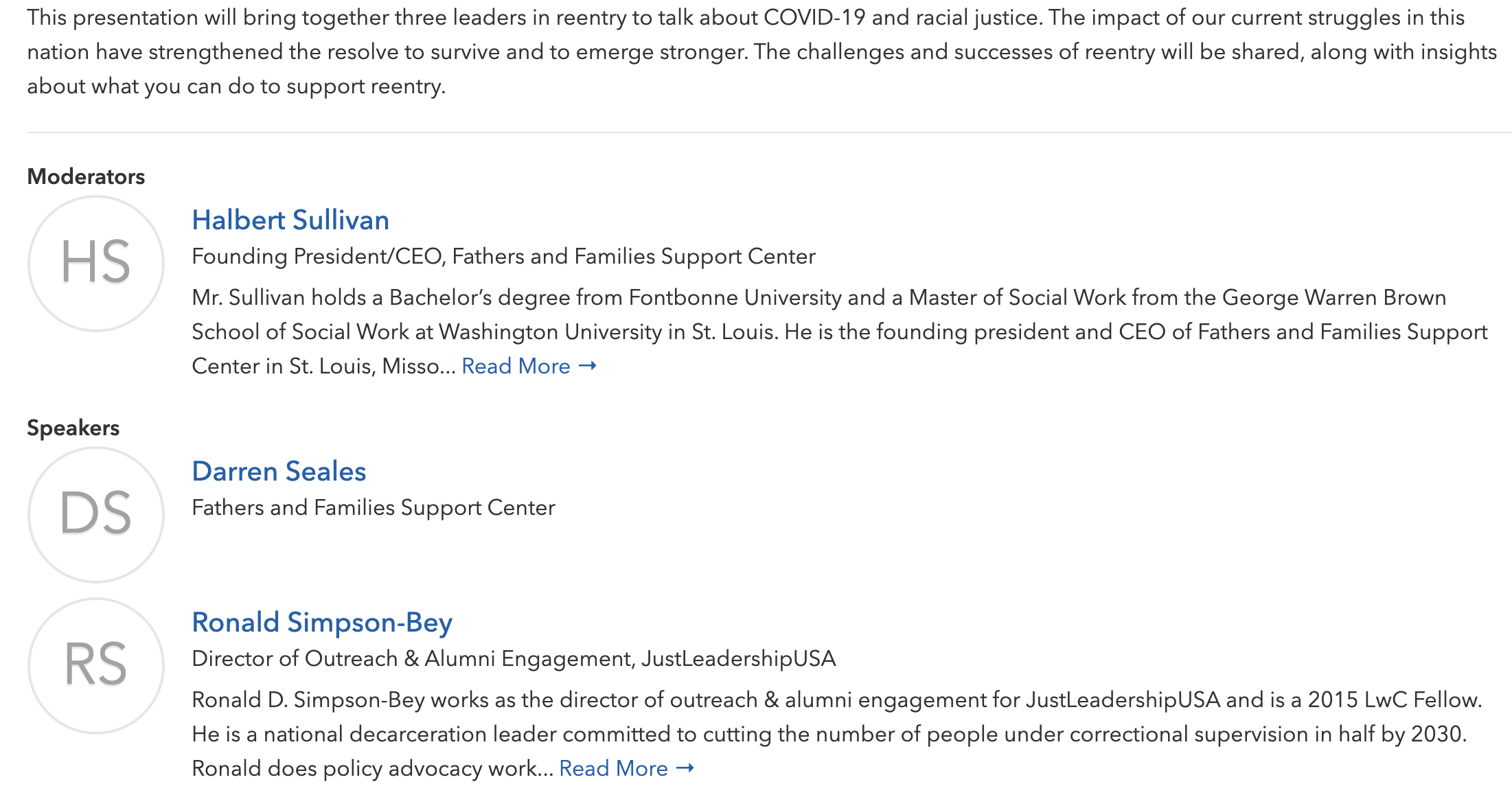Click the Director of Outreach title line
The height and width of the screenshot is (795, 1512).
(514, 658)
